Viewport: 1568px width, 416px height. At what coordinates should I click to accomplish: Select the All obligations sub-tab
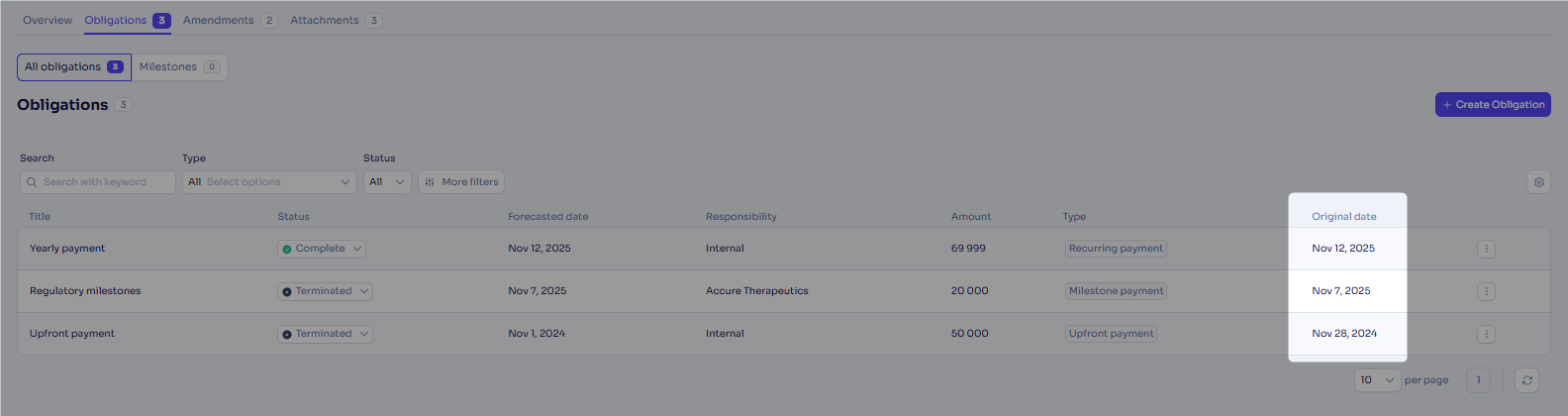(x=74, y=67)
